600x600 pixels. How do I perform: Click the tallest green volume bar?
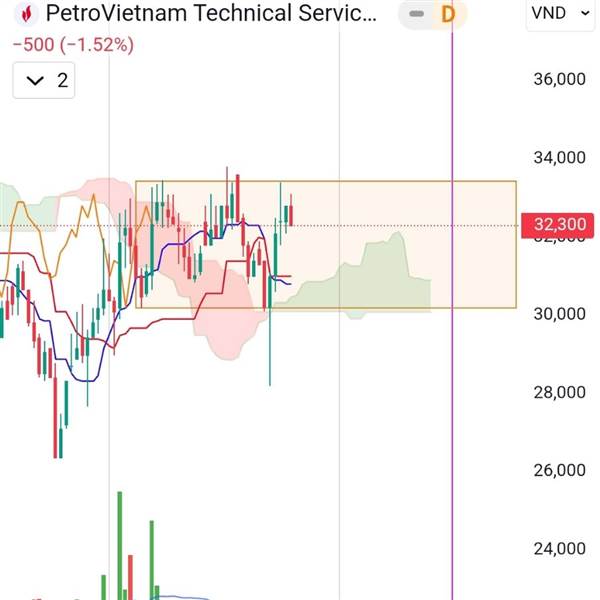(x=119, y=545)
